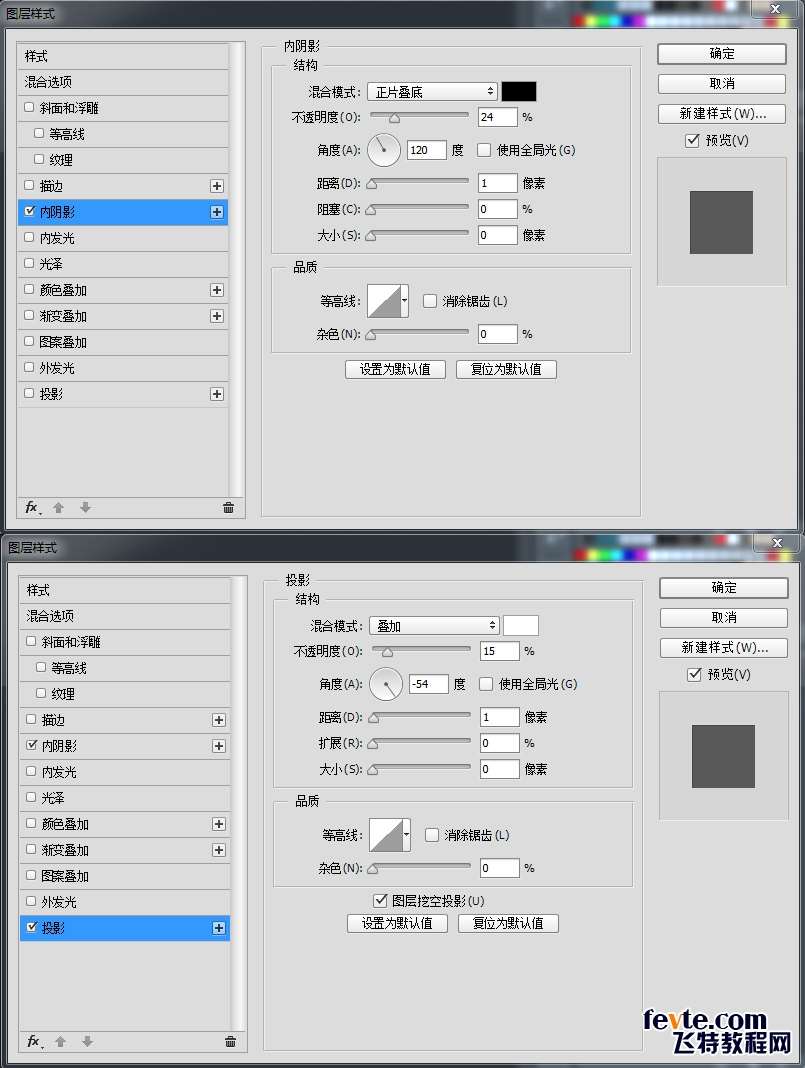Screen dimensions: 805x1068
Task: Move effect up arrow in lower dialog
Action: tap(61, 1041)
